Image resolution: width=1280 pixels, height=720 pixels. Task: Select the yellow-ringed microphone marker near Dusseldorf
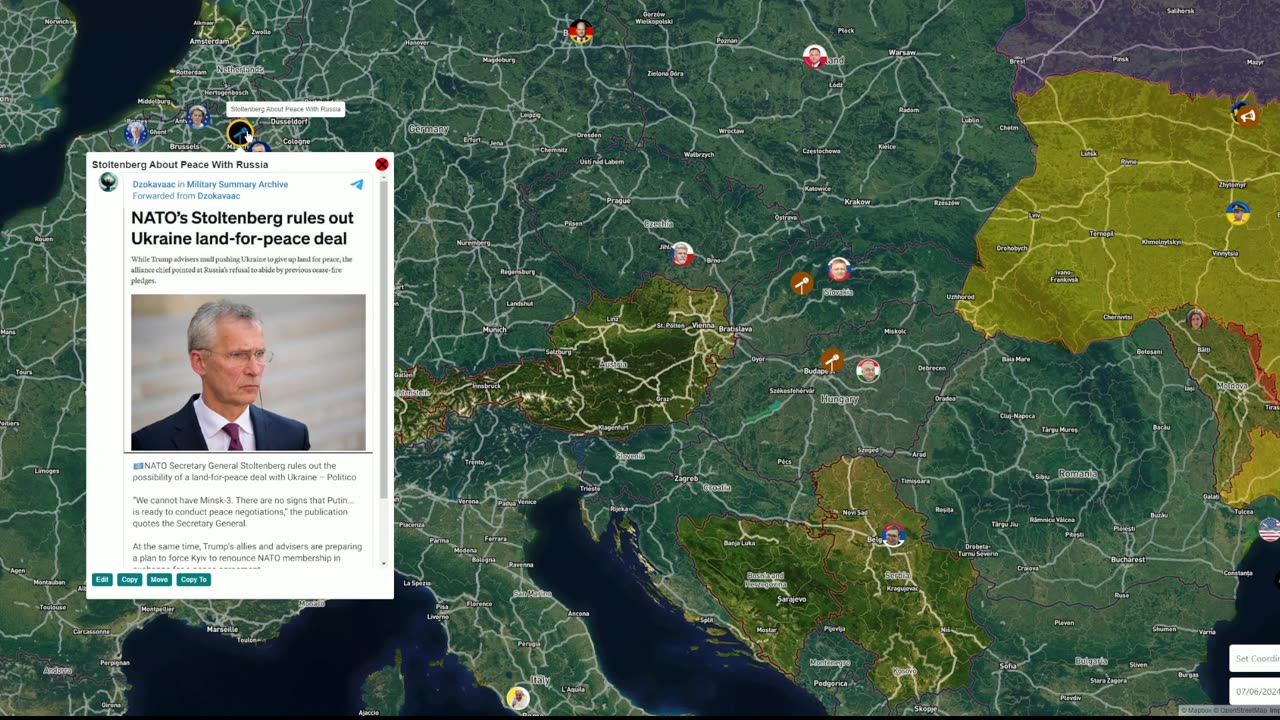[240, 132]
